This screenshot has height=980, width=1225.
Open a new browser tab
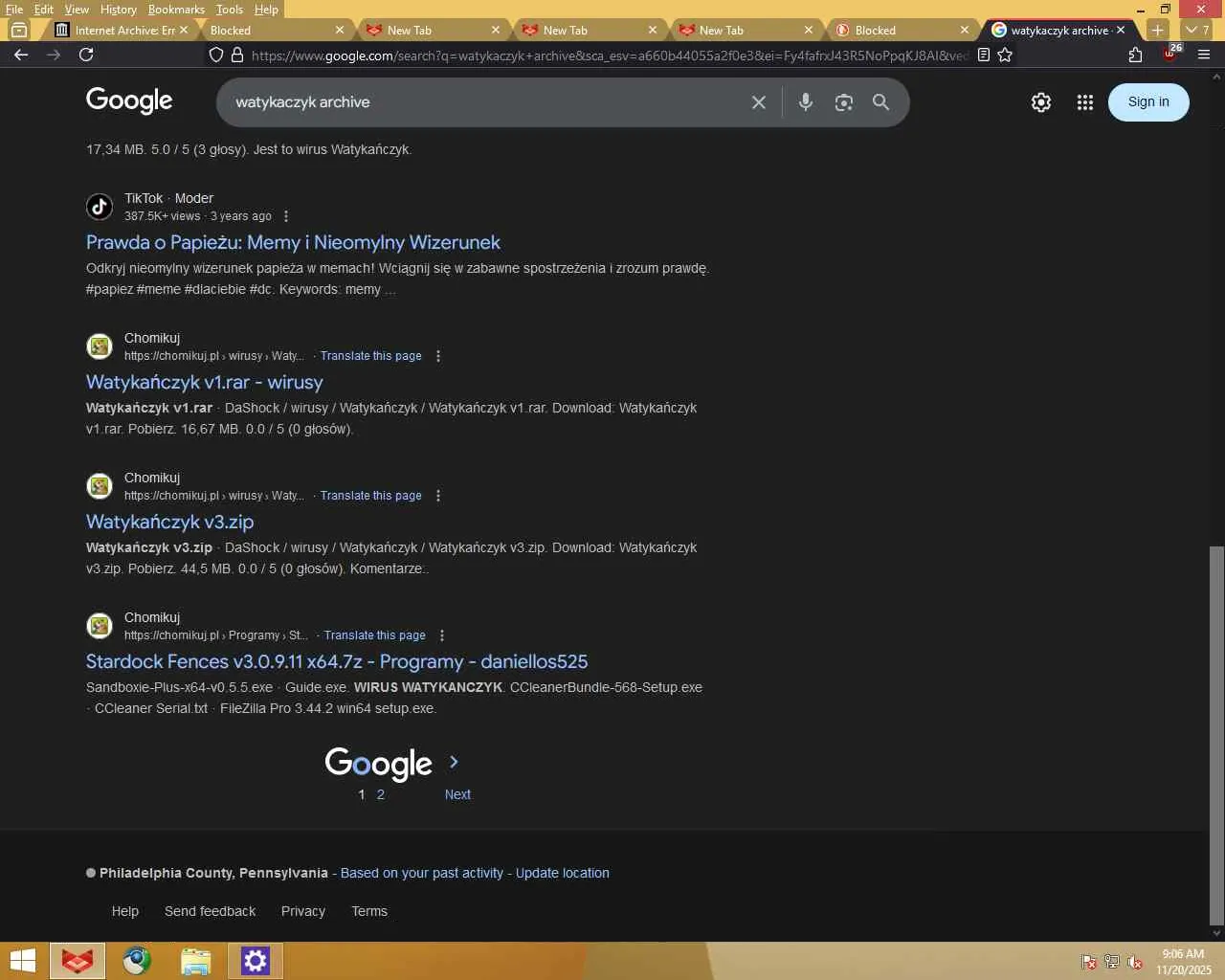tap(1157, 30)
